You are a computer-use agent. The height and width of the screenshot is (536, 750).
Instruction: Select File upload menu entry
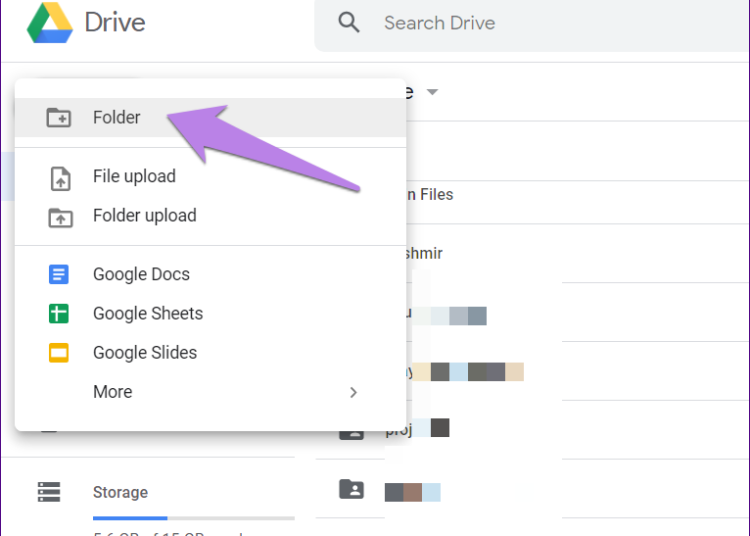coord(210,176)
